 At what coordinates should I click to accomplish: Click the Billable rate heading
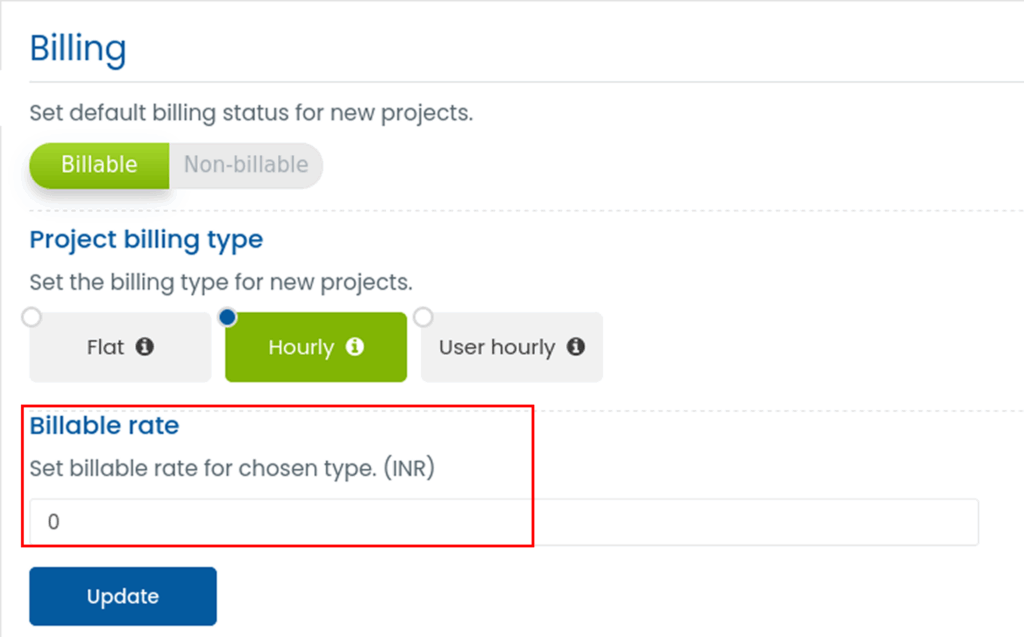104,425
